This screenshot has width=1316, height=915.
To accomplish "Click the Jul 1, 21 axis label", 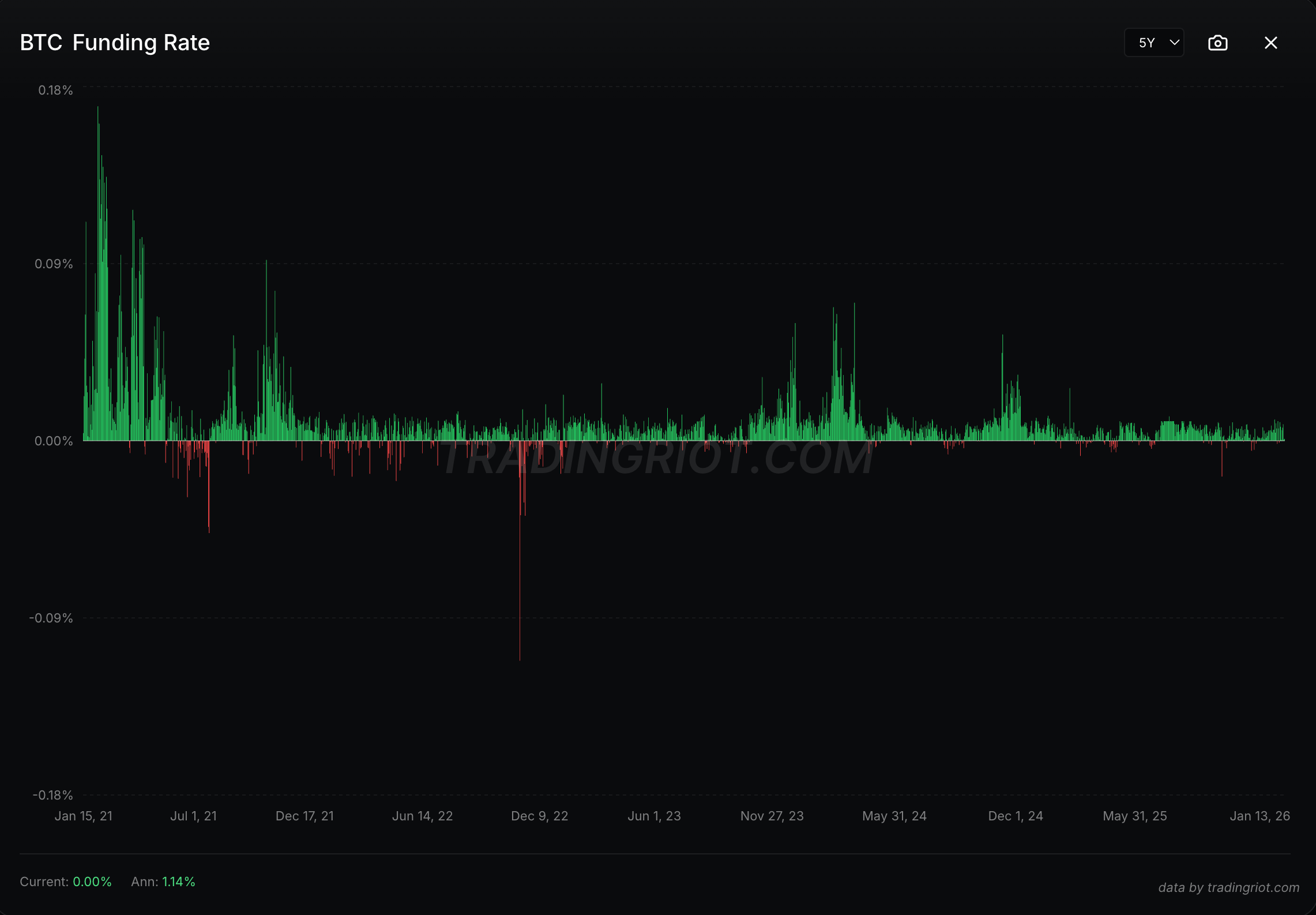I will pyautogui.click(x=193, y=816).
